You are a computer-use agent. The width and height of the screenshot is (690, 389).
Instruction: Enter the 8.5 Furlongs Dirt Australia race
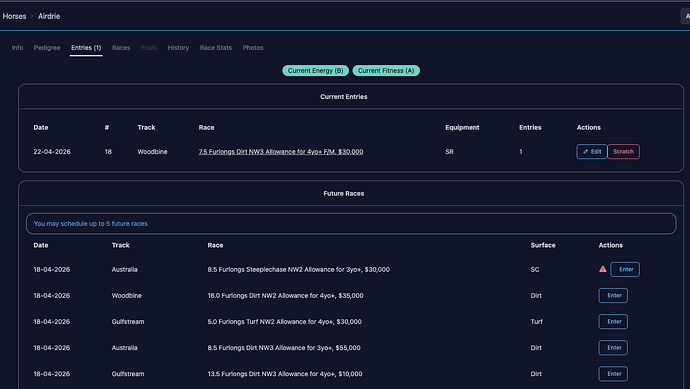(613, 348)
